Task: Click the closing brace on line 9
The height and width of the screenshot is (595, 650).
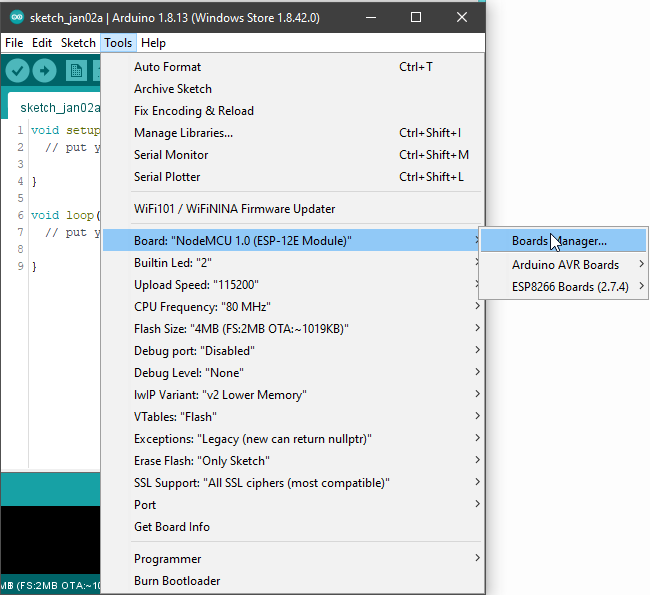Action: point(34,266)
